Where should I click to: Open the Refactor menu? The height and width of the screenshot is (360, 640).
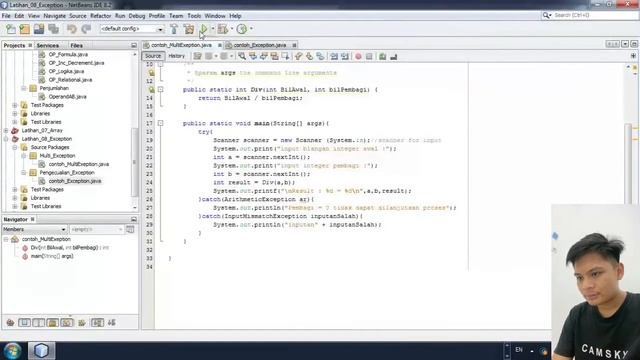[100, 16]
